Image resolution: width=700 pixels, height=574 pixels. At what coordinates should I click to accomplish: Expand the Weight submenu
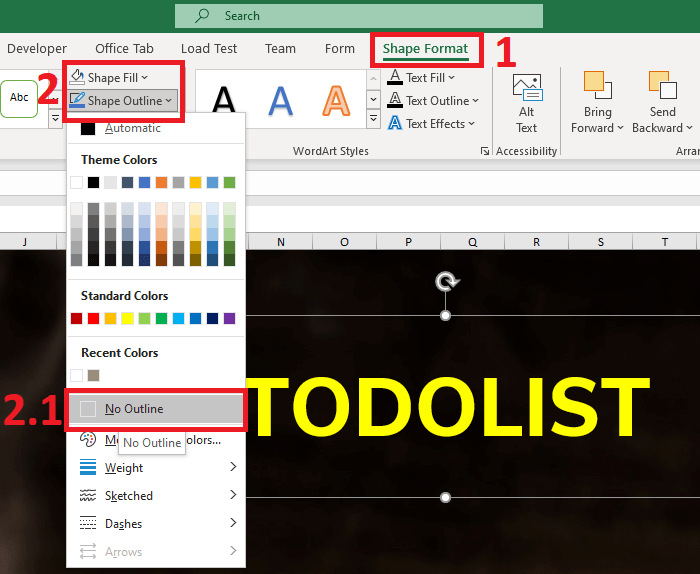[155, 468]
